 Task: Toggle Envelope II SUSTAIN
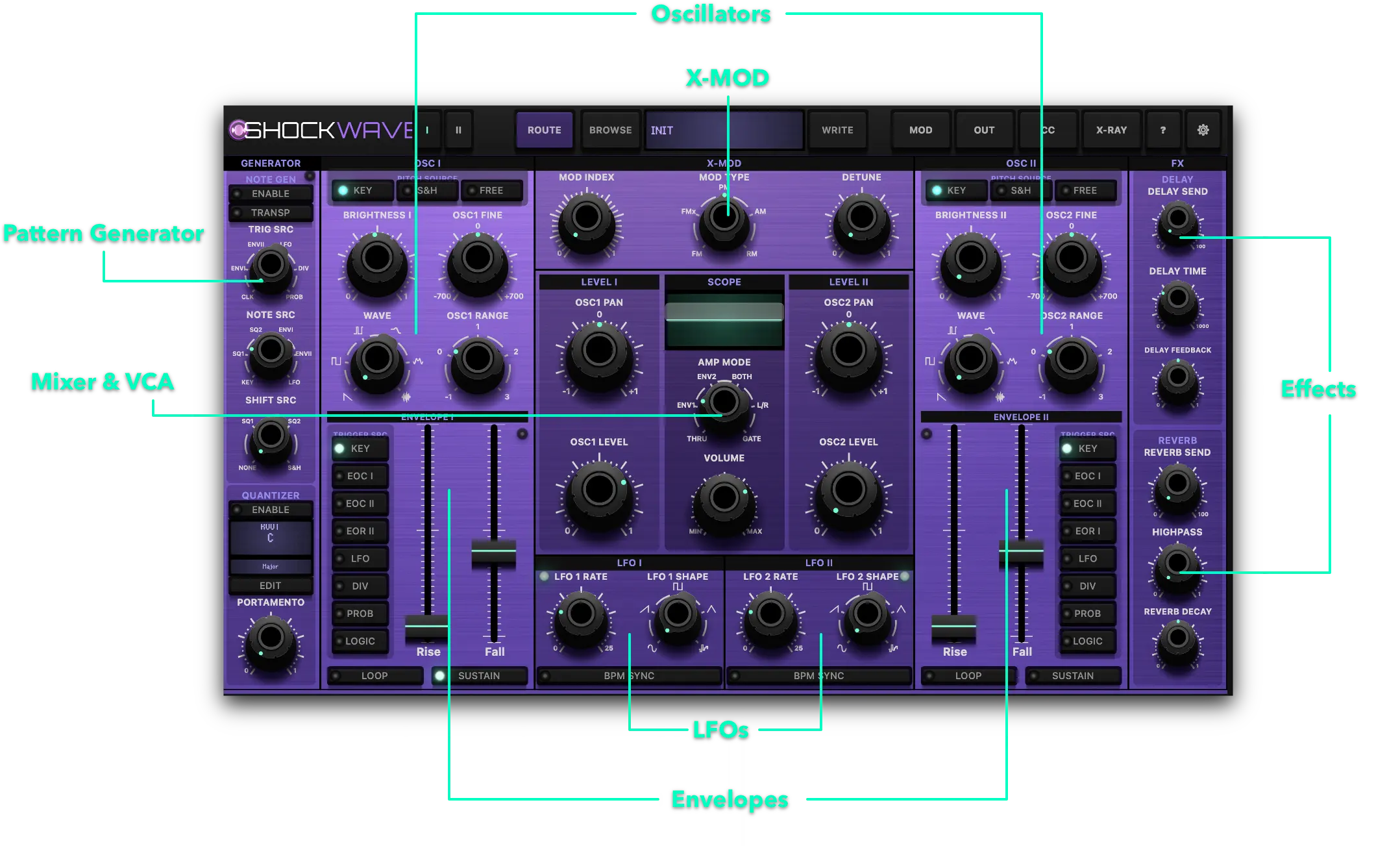tap(1073, 676)
